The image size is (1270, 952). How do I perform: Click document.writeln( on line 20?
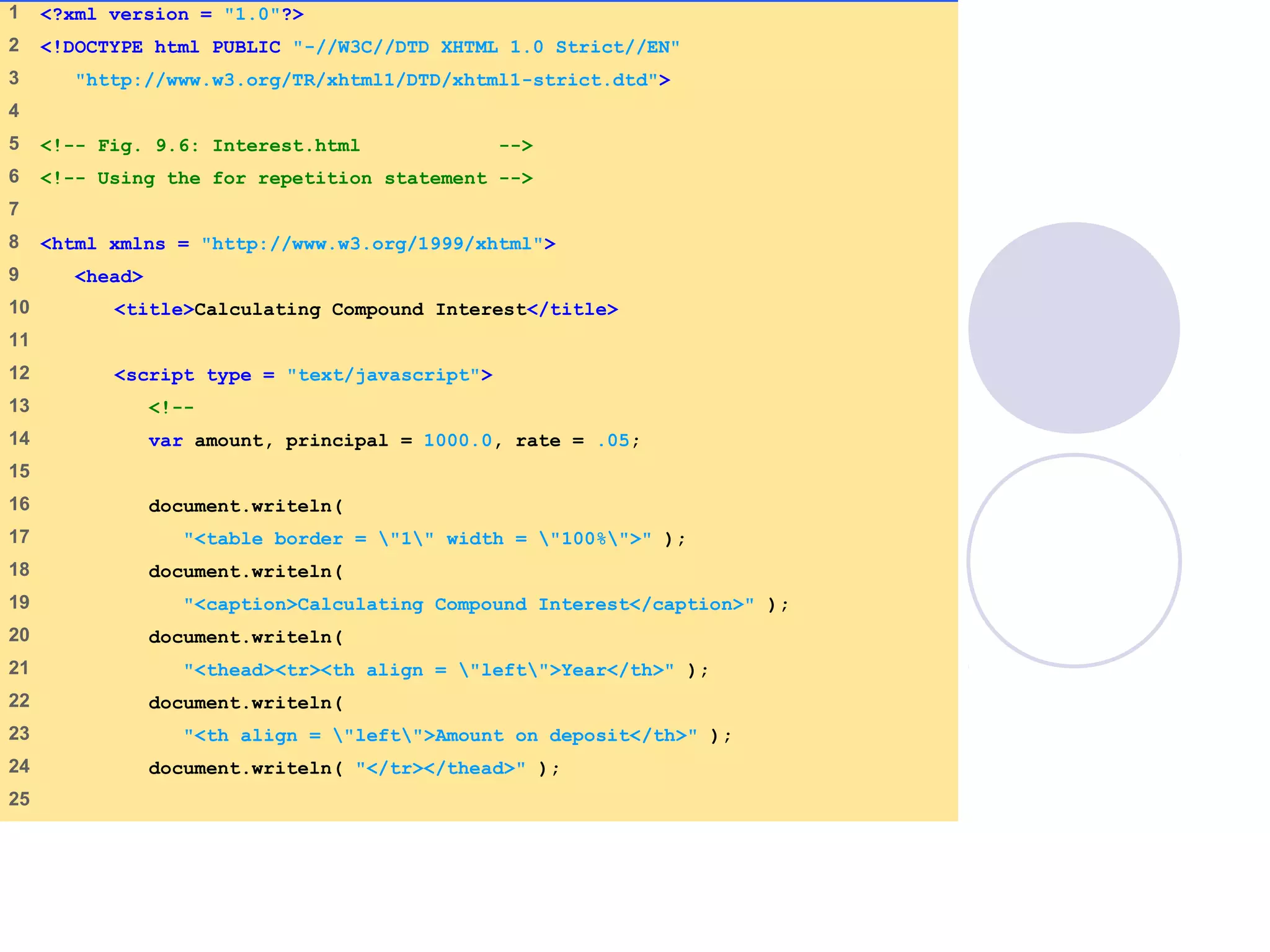(x=246, y=637)
